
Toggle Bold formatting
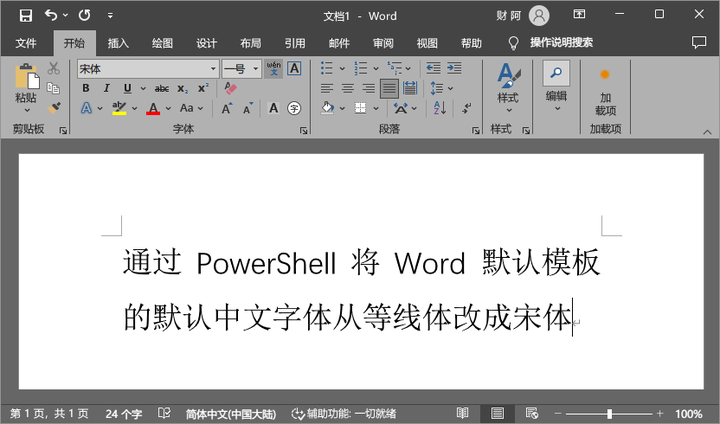click(x=86, y=88)
